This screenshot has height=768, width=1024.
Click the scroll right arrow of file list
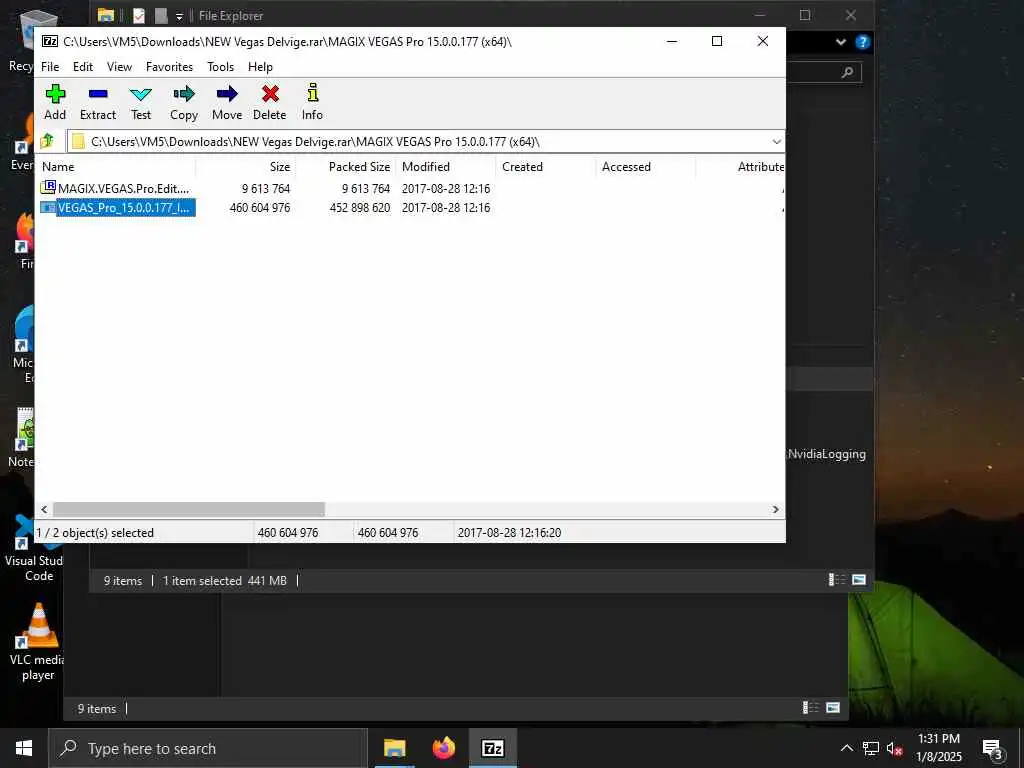tap(776, 509)
